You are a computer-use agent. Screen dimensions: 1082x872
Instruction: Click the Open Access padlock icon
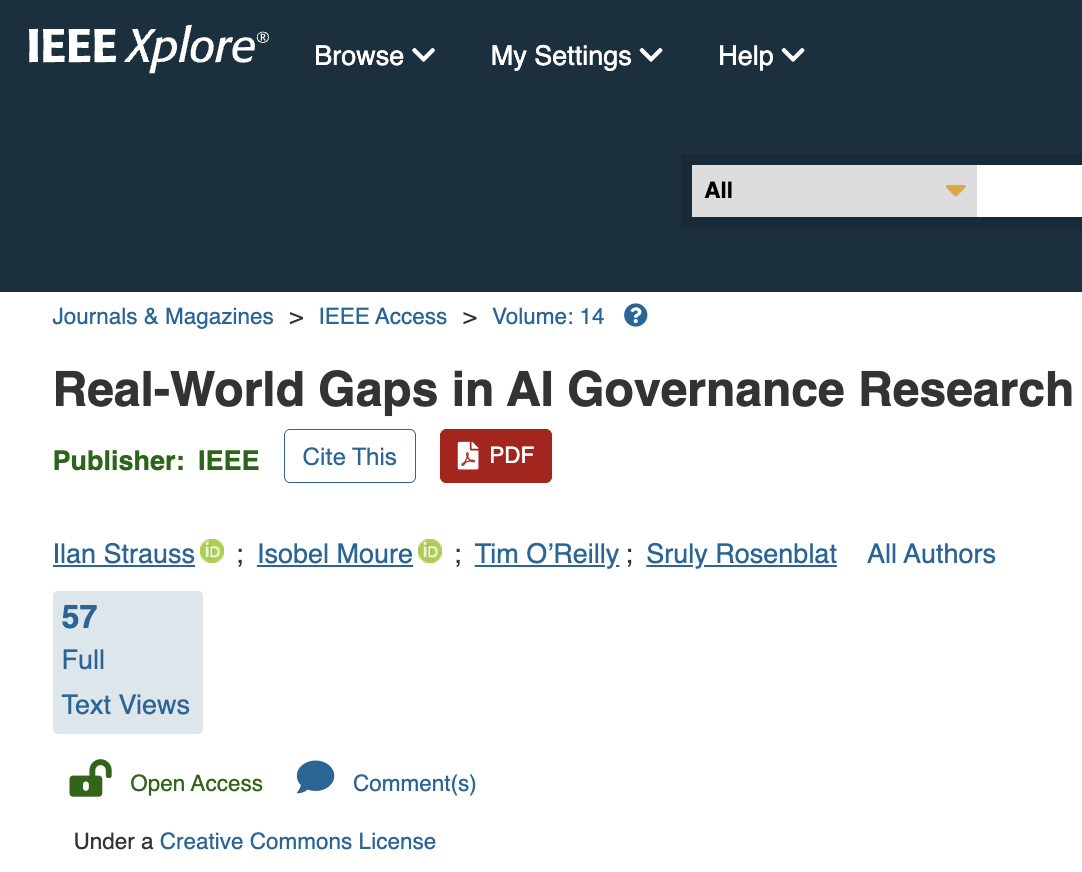pyautogui.click(x=90, y=779)
